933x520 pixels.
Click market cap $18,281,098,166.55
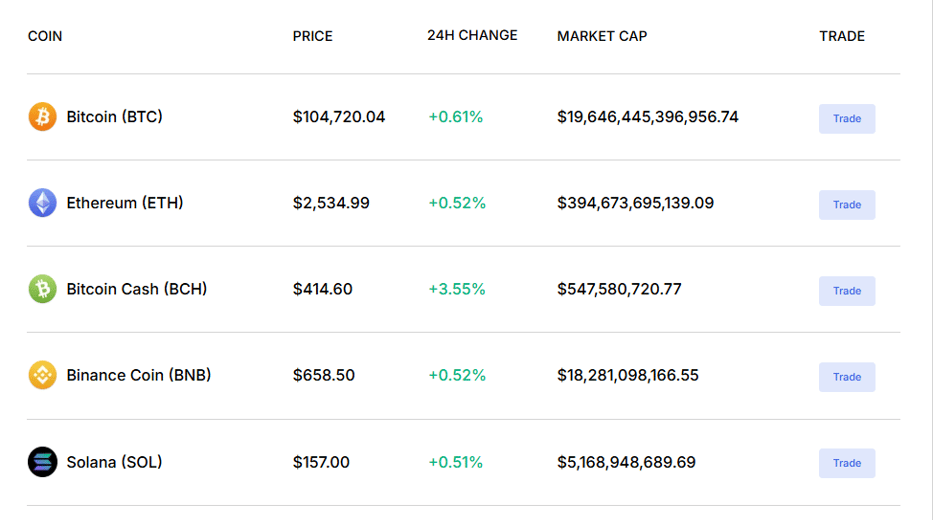[x=628, y=375]
